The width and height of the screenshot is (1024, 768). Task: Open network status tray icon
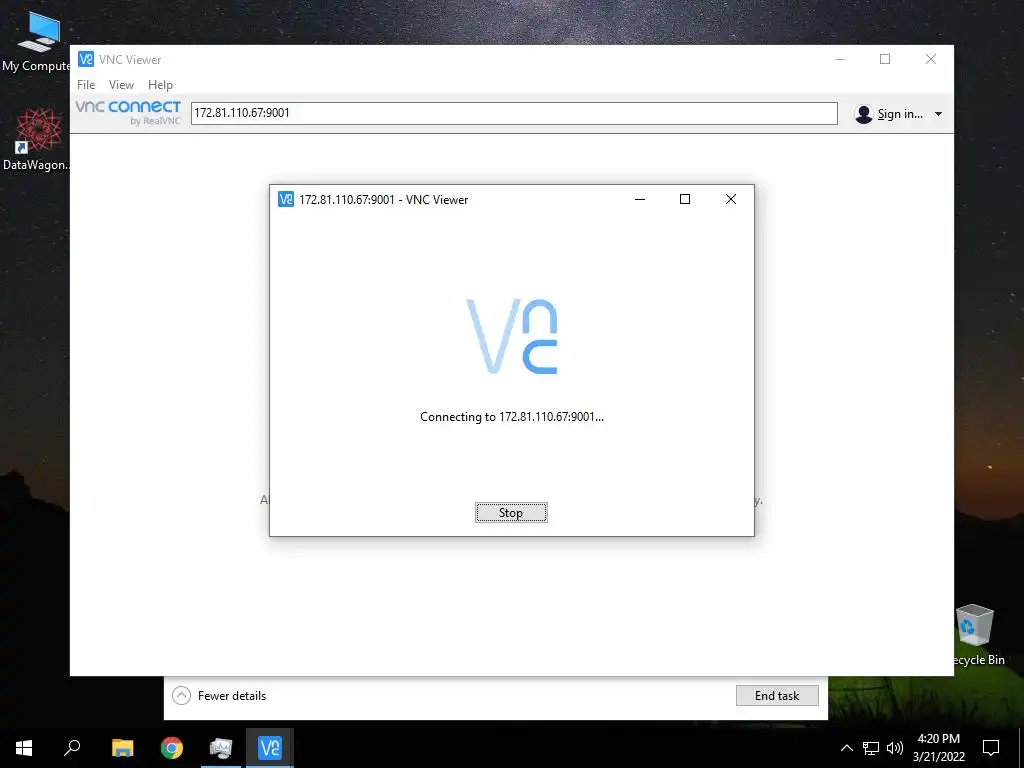pyautogui.click(x=871, y=748)
